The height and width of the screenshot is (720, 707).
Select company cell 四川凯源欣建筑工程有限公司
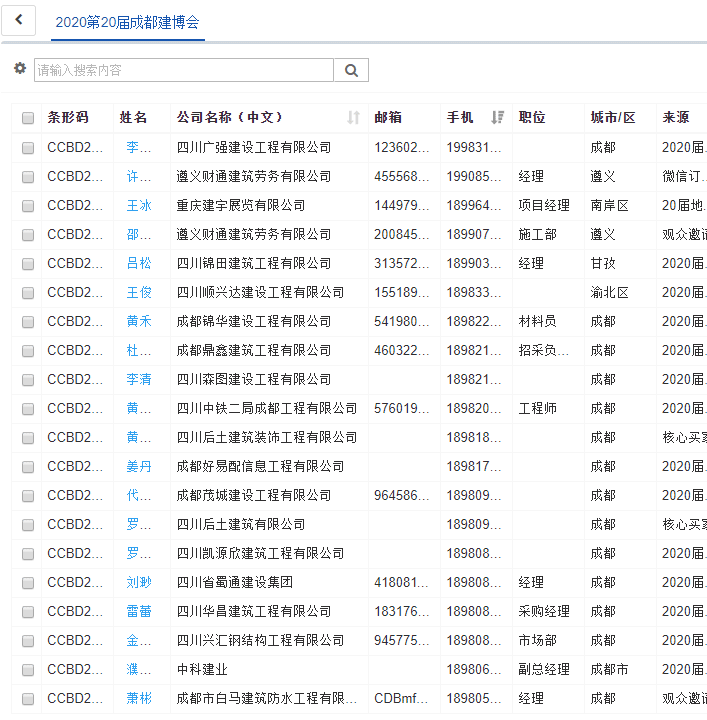[x=260, y=553]
